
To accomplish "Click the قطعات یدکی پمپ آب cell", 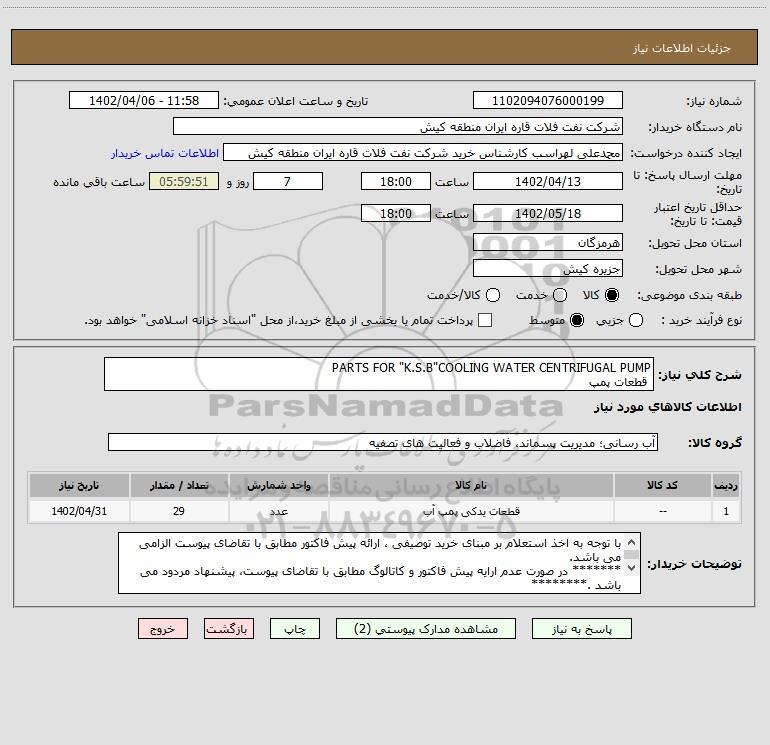I will [x=471, y=511].
